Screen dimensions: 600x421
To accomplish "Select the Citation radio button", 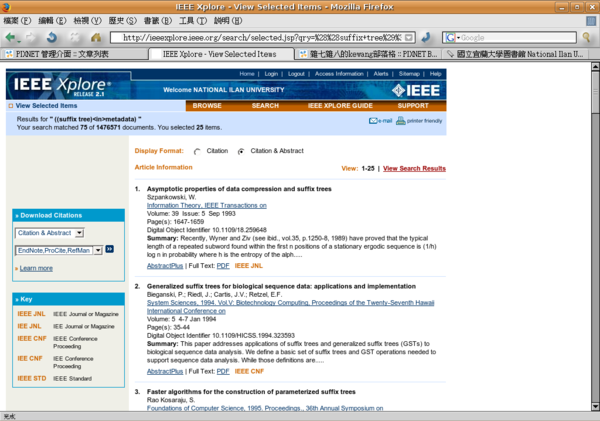I will coord(197,152).
